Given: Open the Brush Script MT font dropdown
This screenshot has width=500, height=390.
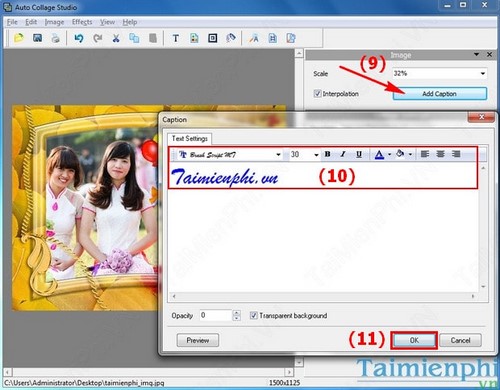Looking at the screenshot, I should coord(278,155).
